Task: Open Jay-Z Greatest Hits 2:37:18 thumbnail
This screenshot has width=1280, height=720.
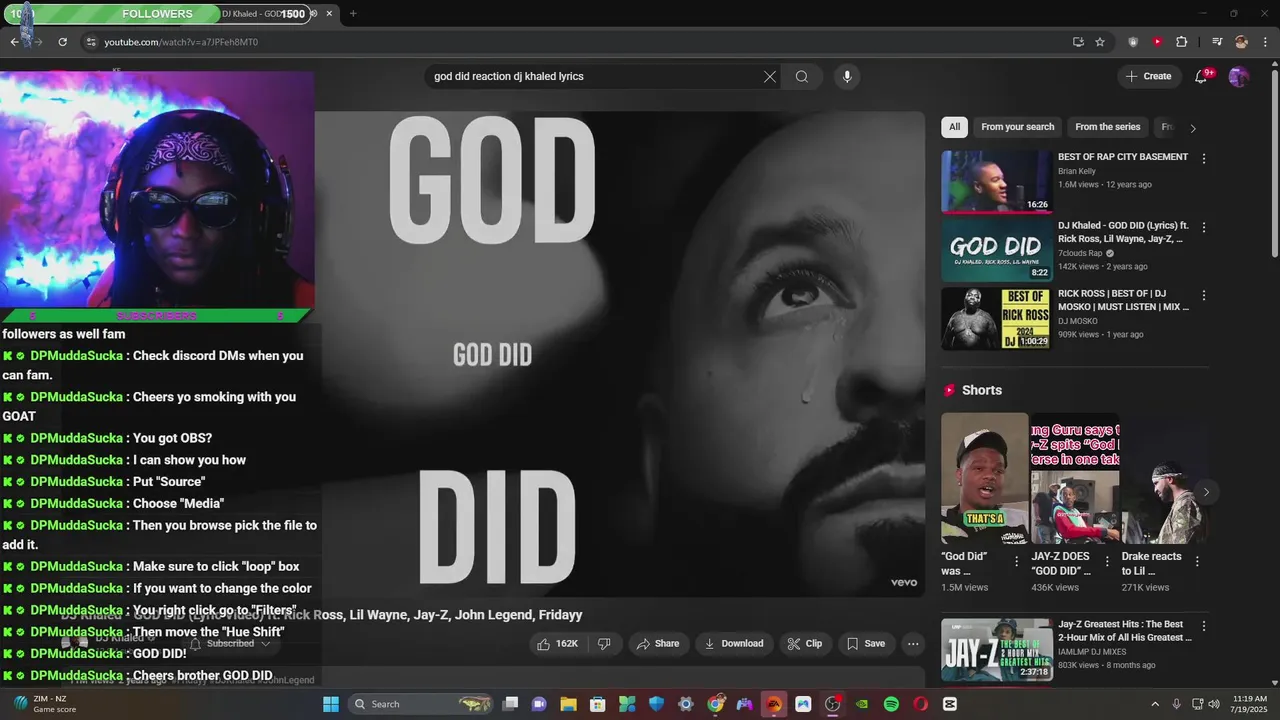Action: [996, 649]
